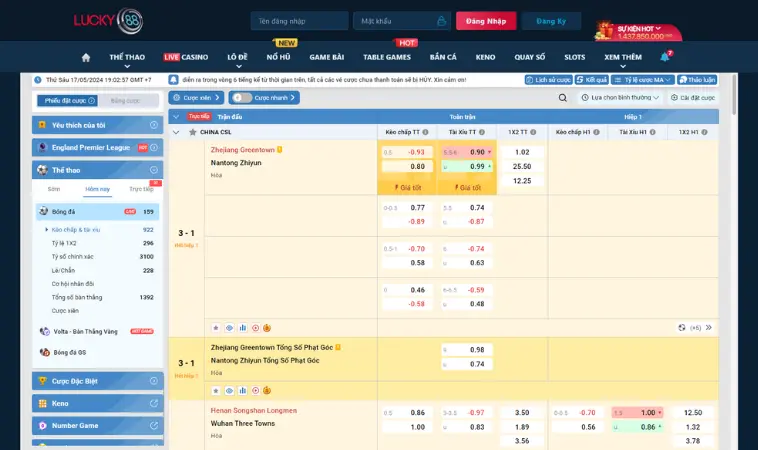Click the Tên đăng nhập username field
Image resolution: width=758 pixels, height=450 pixels.
tap(299, 21)
